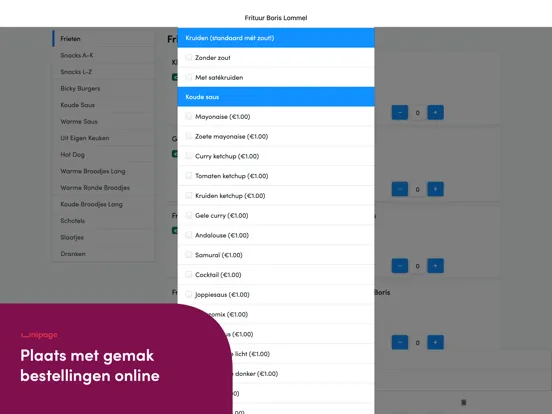Select the Andalouse (€1.00) checkbox
This screenshot has width=552, height=414.
[x=189, y=235]
